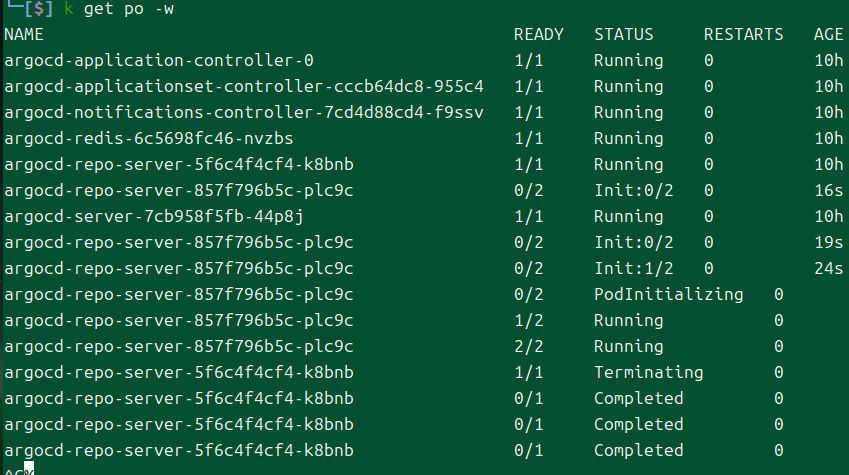Click the 'get po -w' command text
The image size is (849, 475).
point(129,9)
